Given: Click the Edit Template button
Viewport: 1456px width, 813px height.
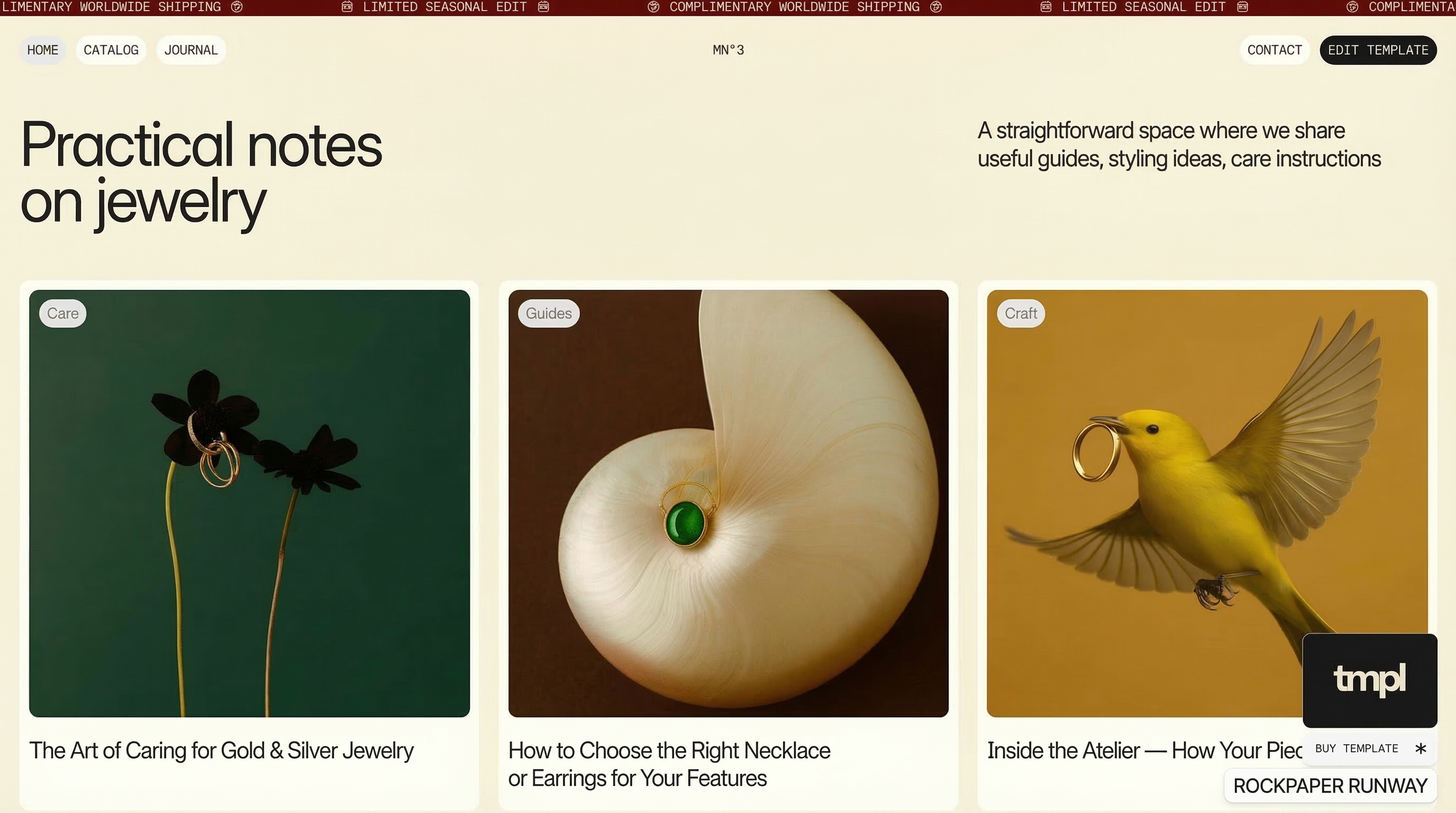Looking at the screenshot, I should pos(1378,50).
